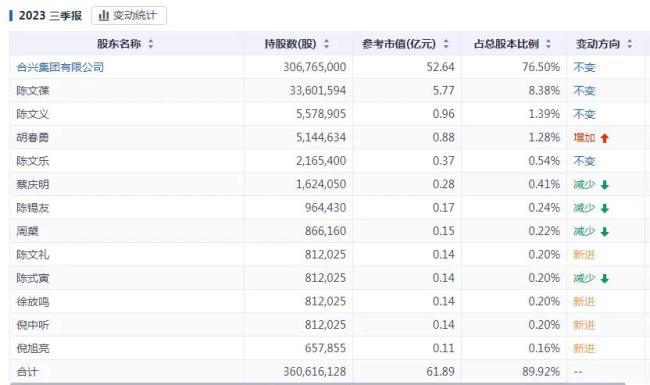The height and width of the screenshot is (385, 650).
Task: Click the 合计 total row label
Action: (x=27, y=372)
